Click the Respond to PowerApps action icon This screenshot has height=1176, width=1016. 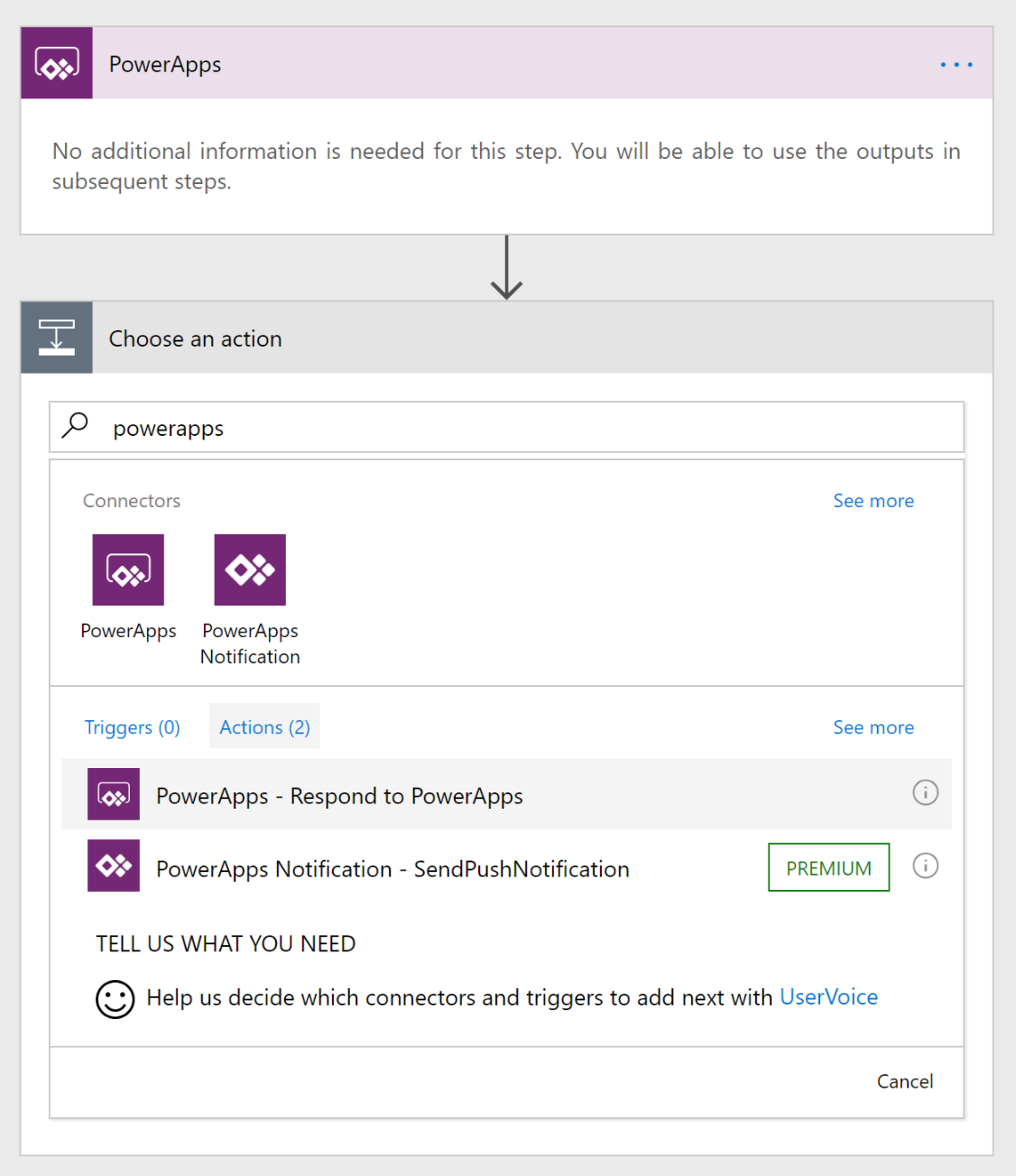114,794
